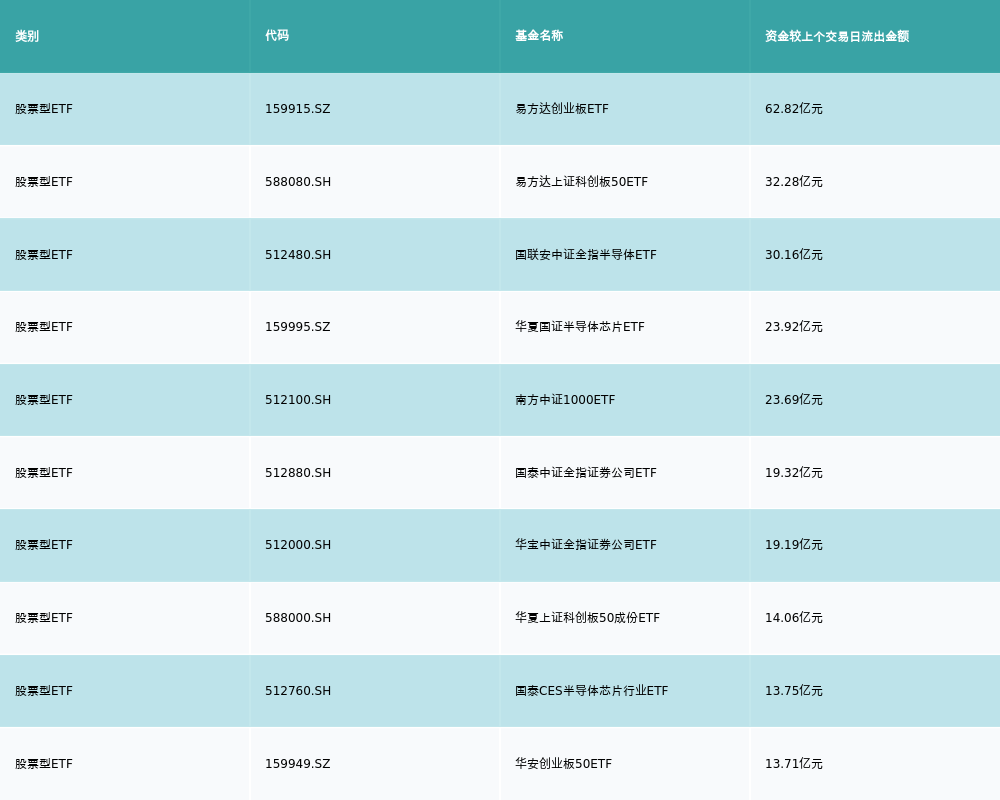Click fund name 易方达创业板ETF
Screen dimensions: 1000x800
tap(562, 109)
